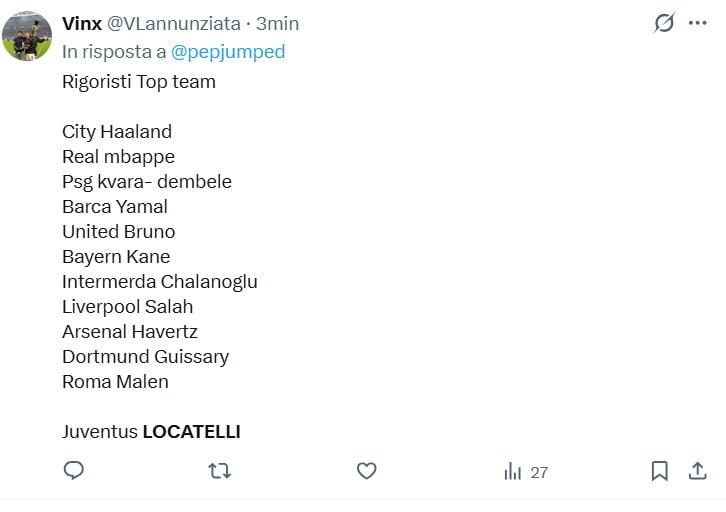Click the 'Intermerda Chalanoglu' line
Viewport: 726px width, 512px height.
159,282
